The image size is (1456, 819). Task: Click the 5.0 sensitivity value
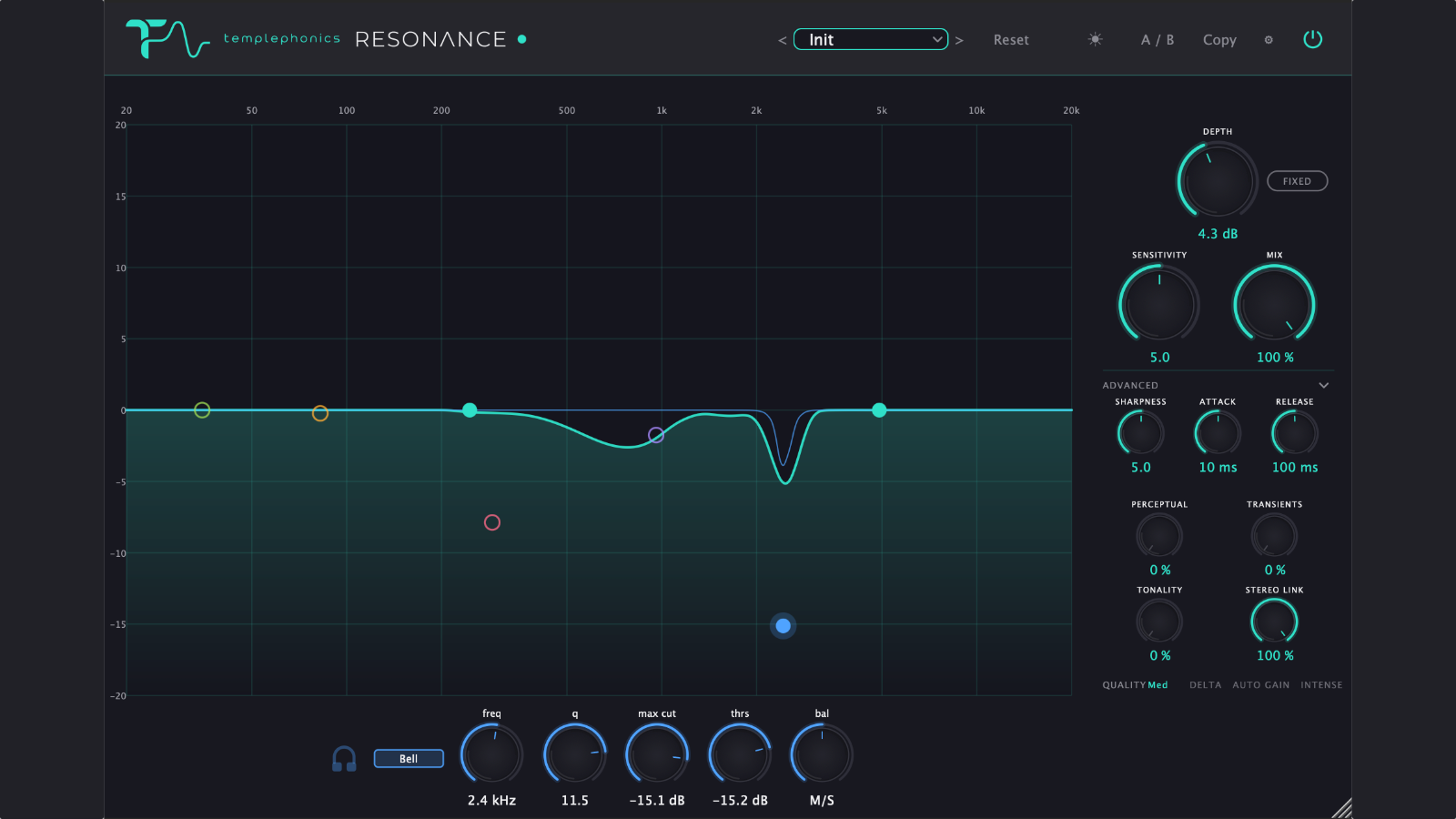point(1159,358)
